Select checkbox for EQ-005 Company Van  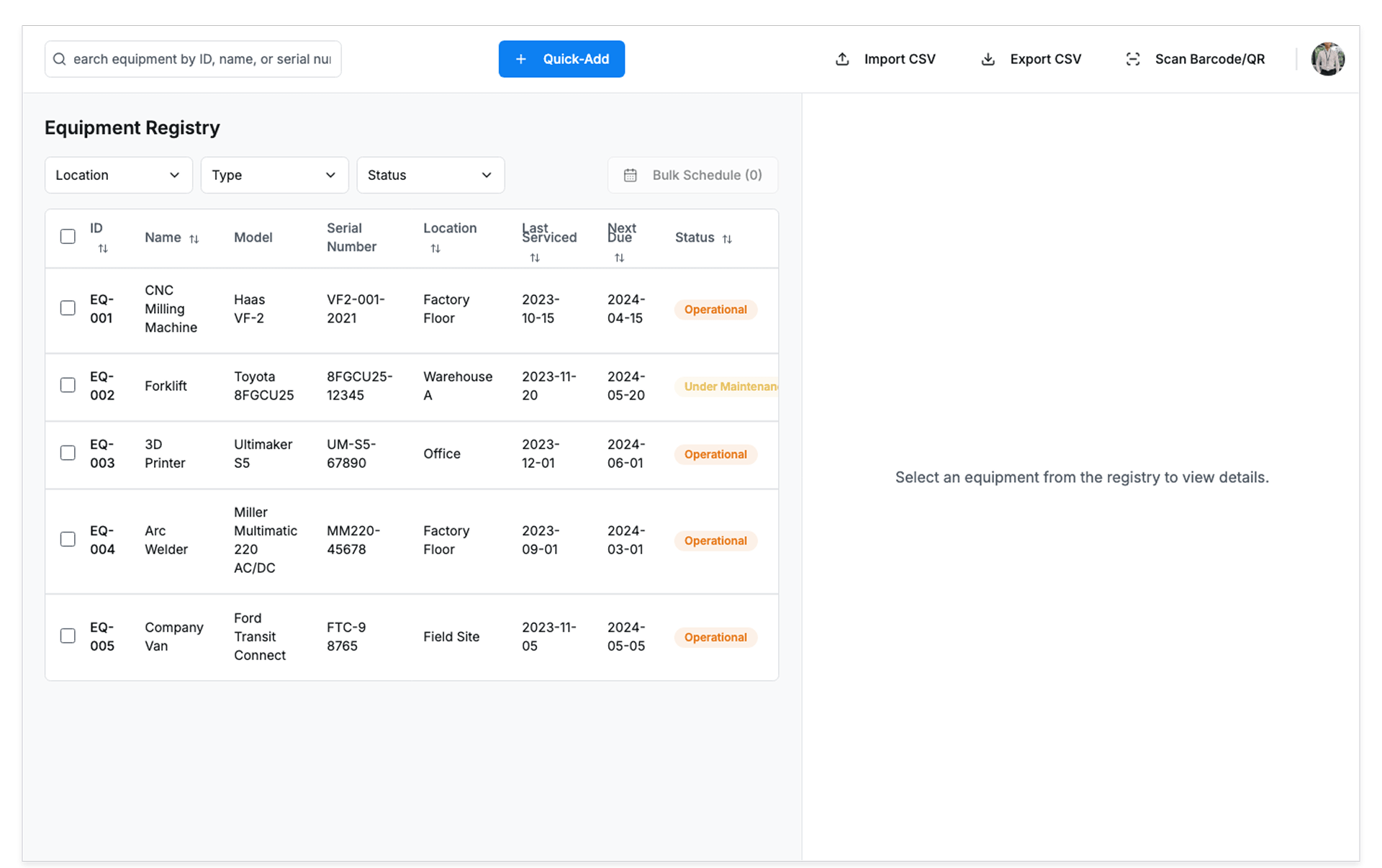click(68, 636)
